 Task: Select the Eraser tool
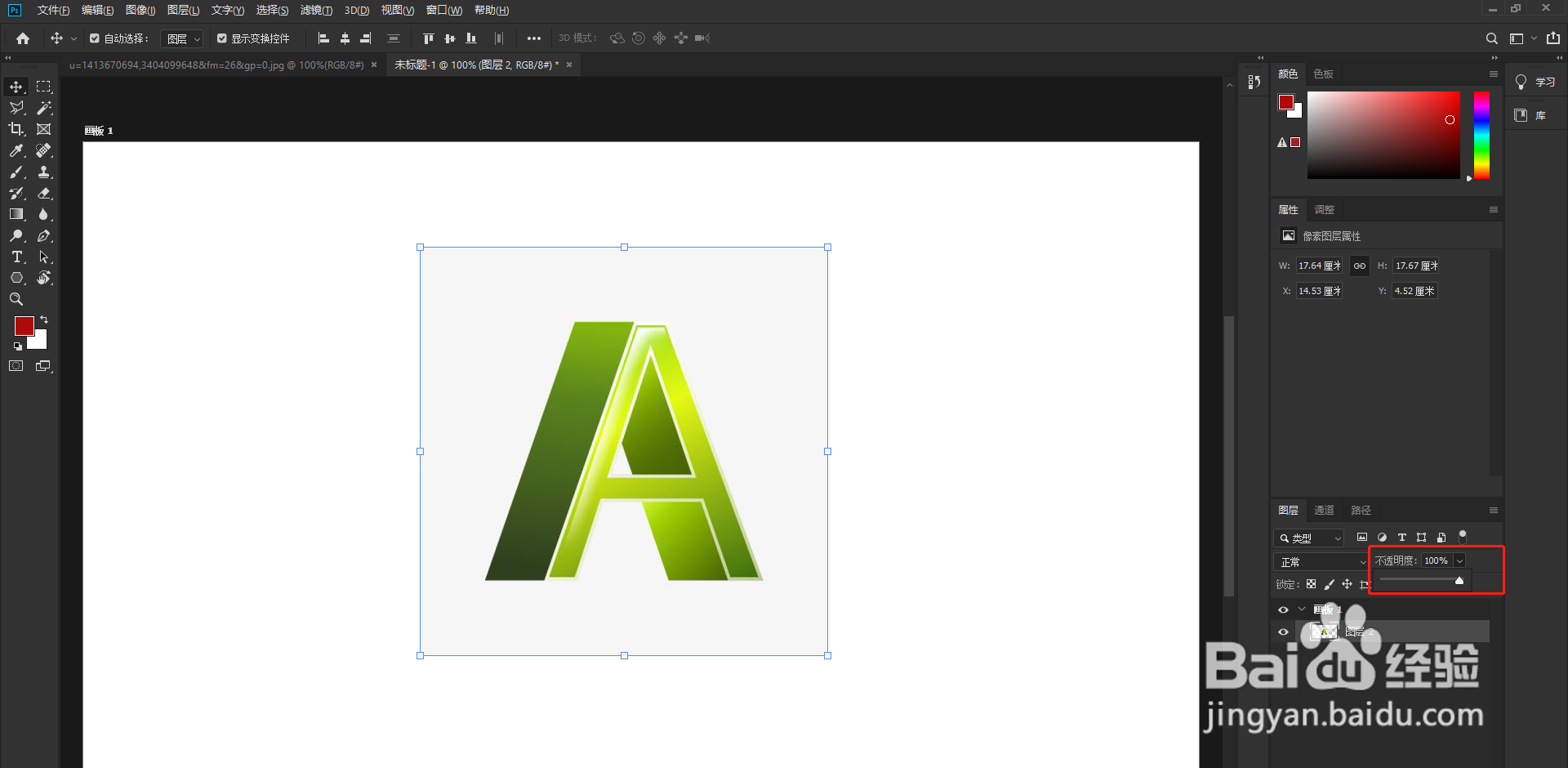[x=44, y=193]
